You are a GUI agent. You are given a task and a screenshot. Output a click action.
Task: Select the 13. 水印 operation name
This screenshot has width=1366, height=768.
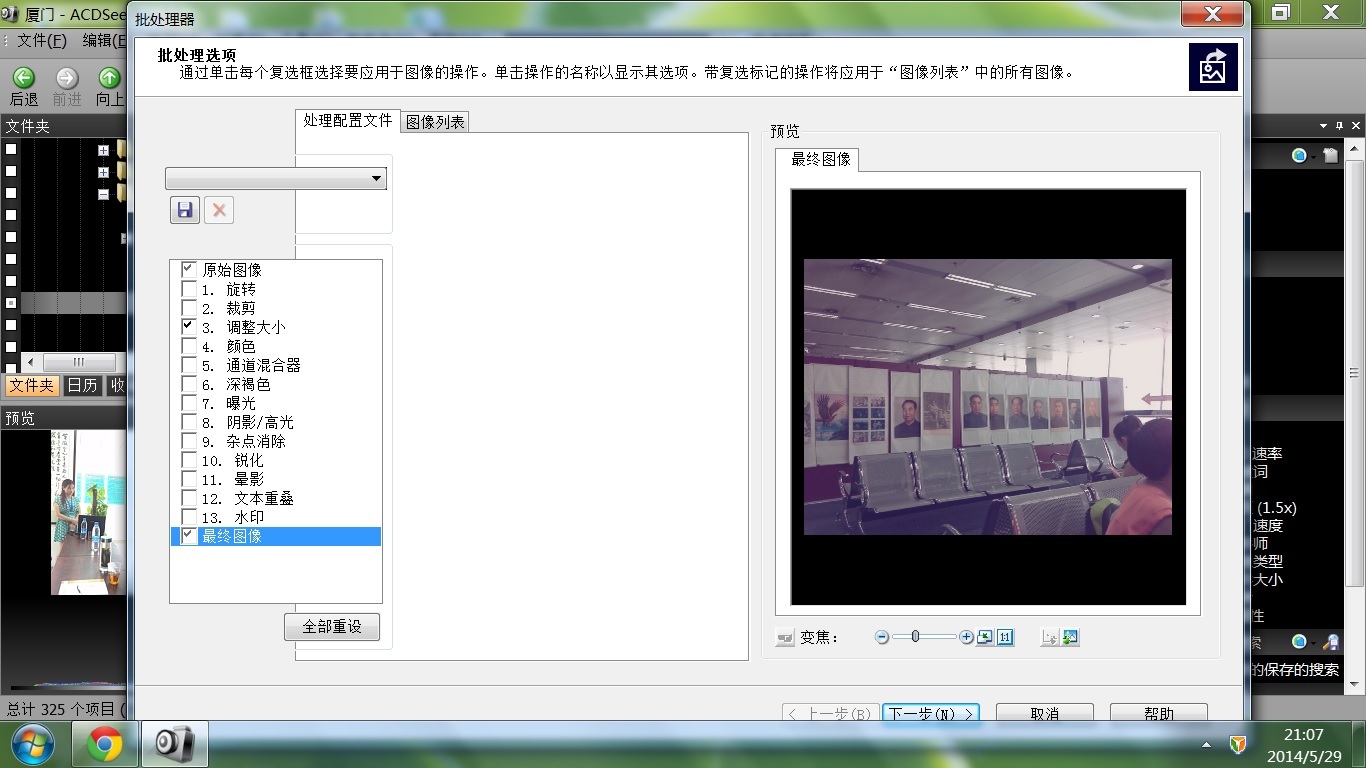[232, 517]
